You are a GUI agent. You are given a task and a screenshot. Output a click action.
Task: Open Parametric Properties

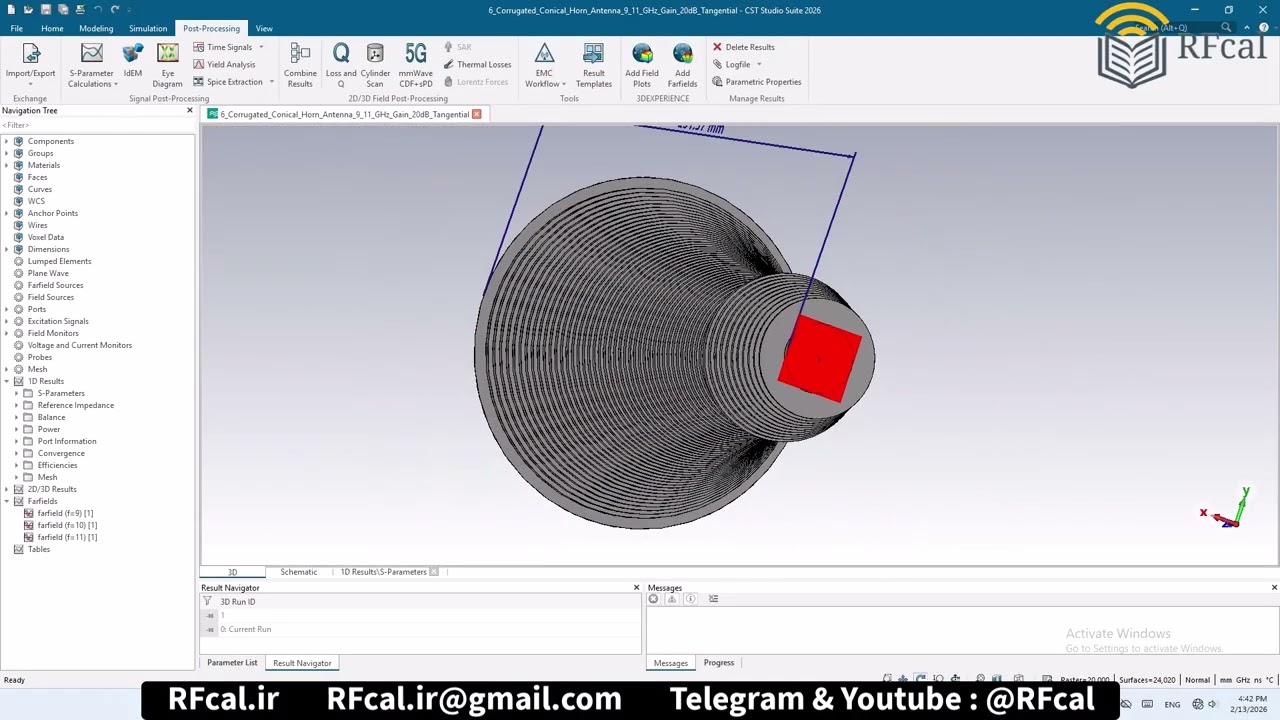pyautogui.click(x=756, y=82)
